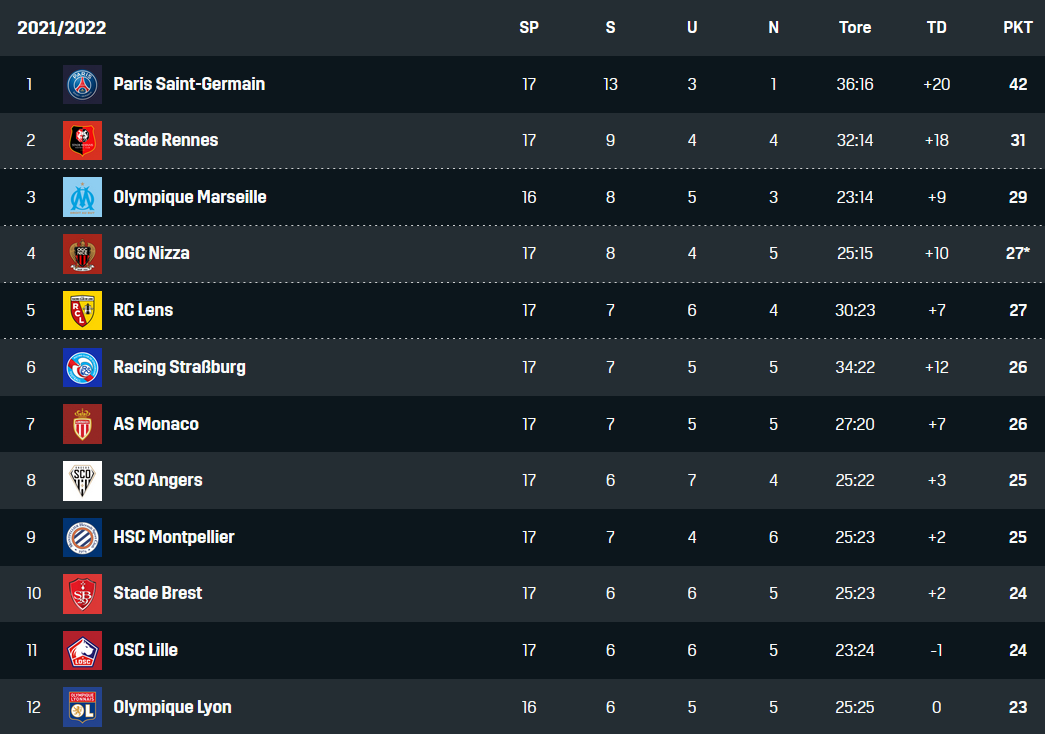
Task: Click the Olympique Marseille club crest
Action: [x=82, y=197]
